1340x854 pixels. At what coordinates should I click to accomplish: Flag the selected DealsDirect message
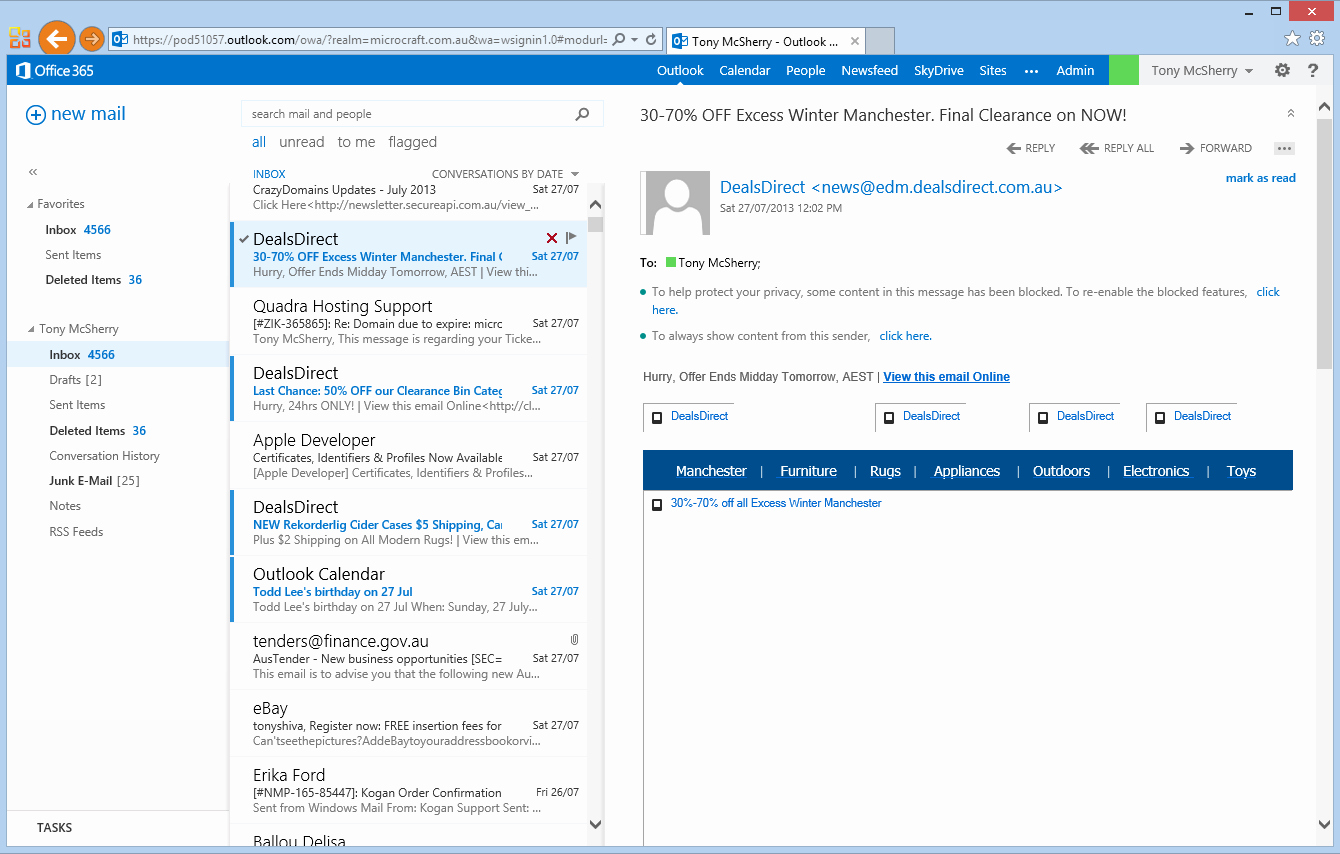[x=572, y=238]
